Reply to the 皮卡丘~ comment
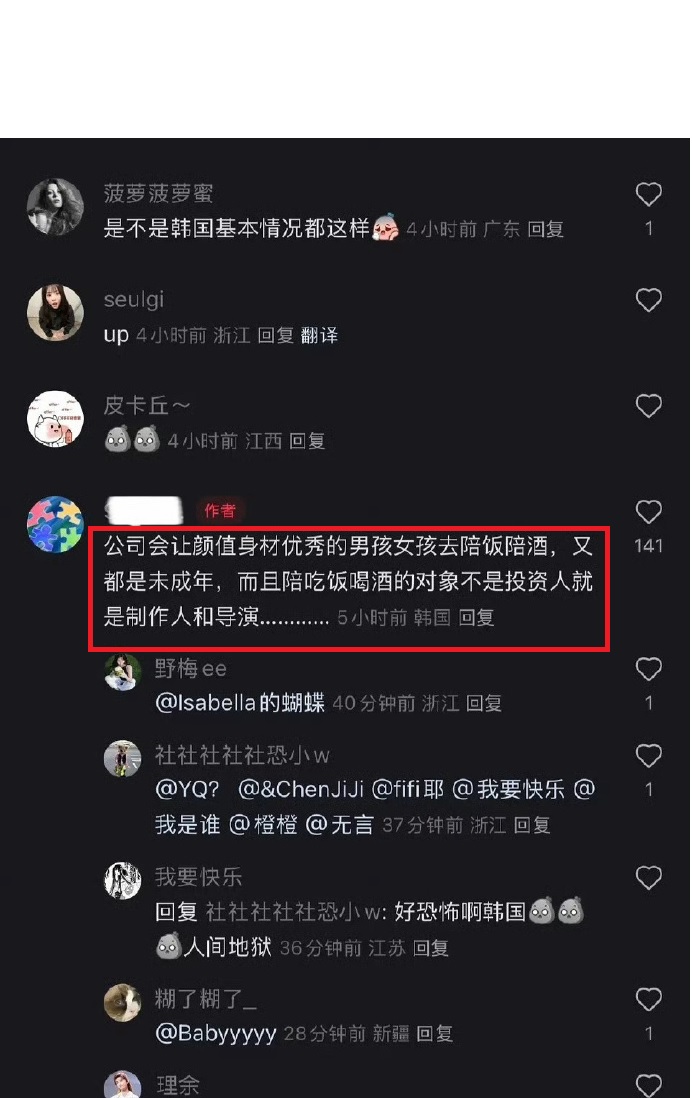 tap(307, 441)
